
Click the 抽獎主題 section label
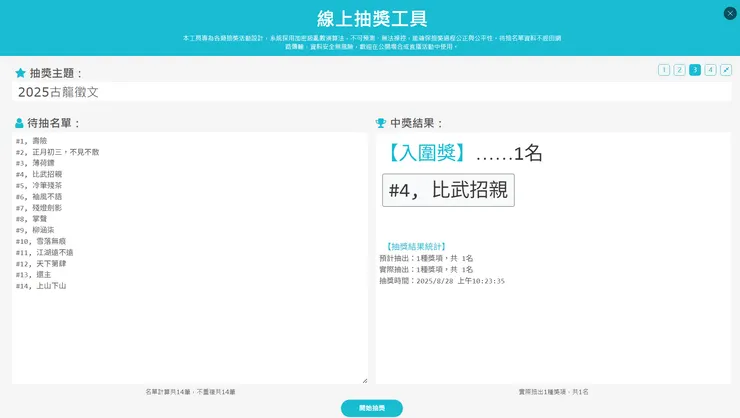pos(56,73)
